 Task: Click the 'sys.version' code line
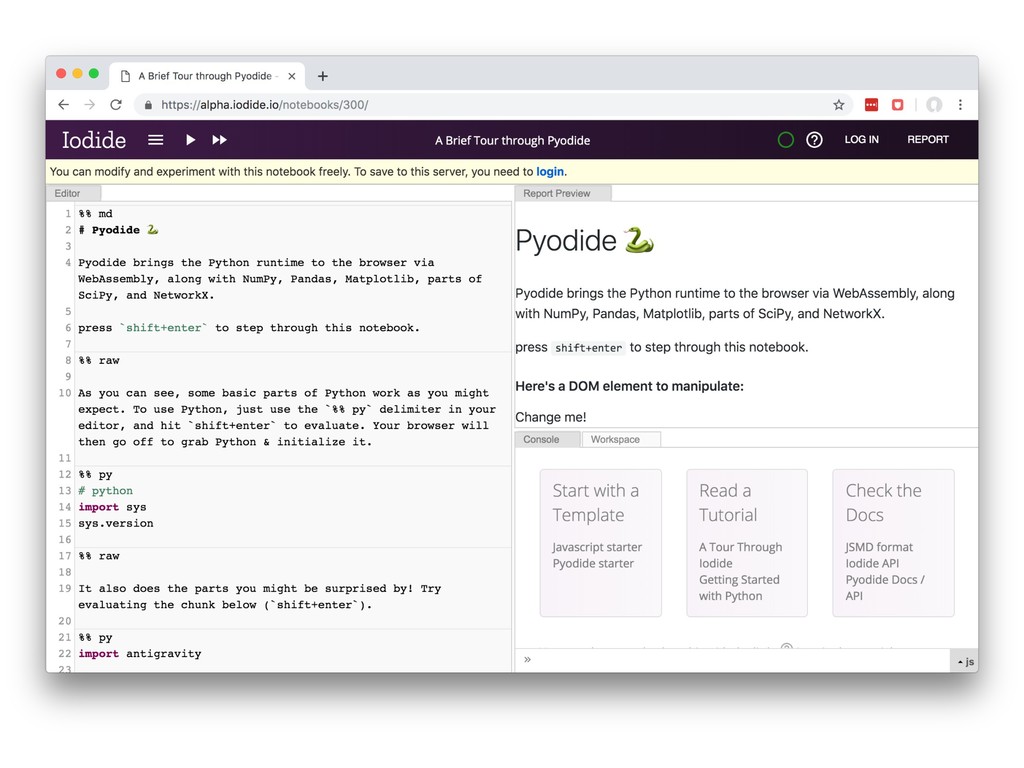click(x=116, y=524)
